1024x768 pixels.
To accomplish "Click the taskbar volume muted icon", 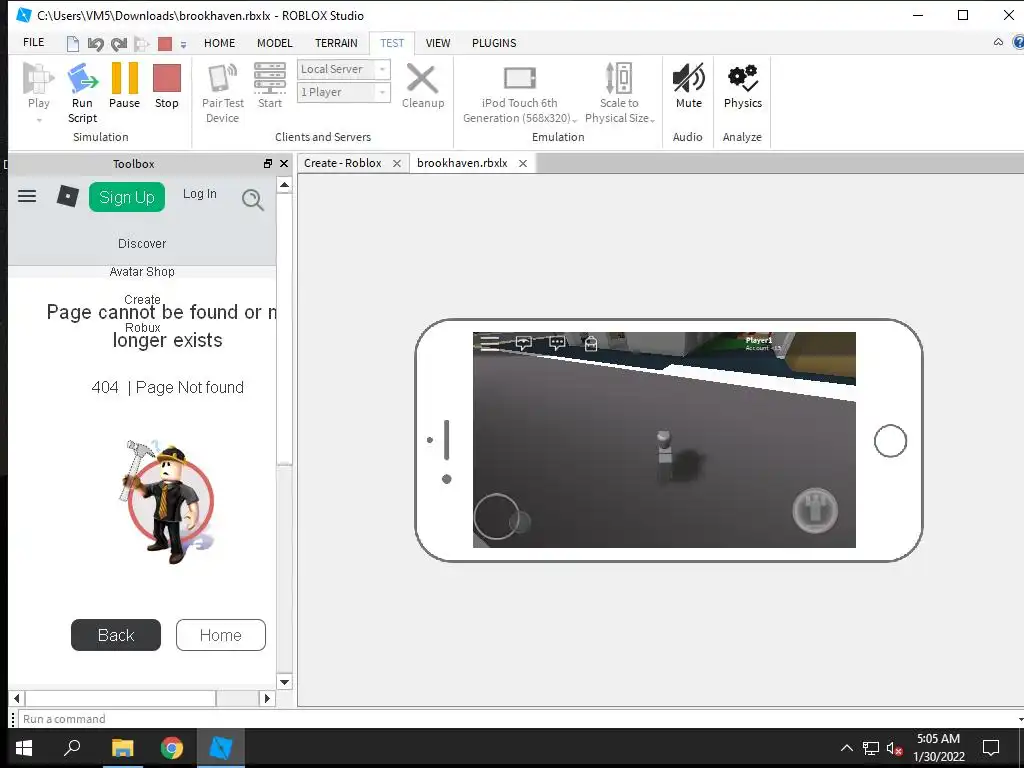I will 894,748.
